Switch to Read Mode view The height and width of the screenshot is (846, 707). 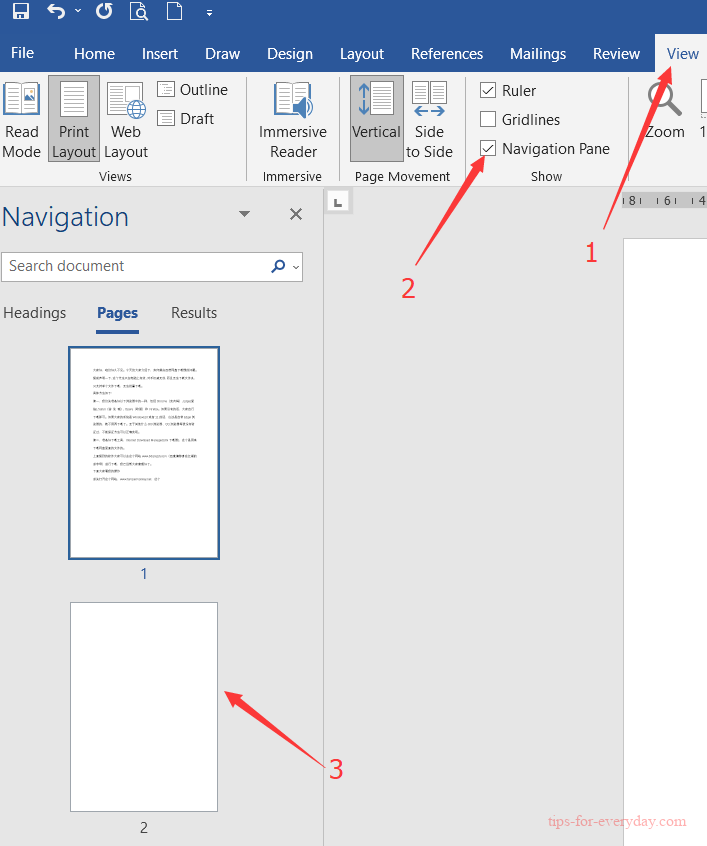(x=22, y=119)
